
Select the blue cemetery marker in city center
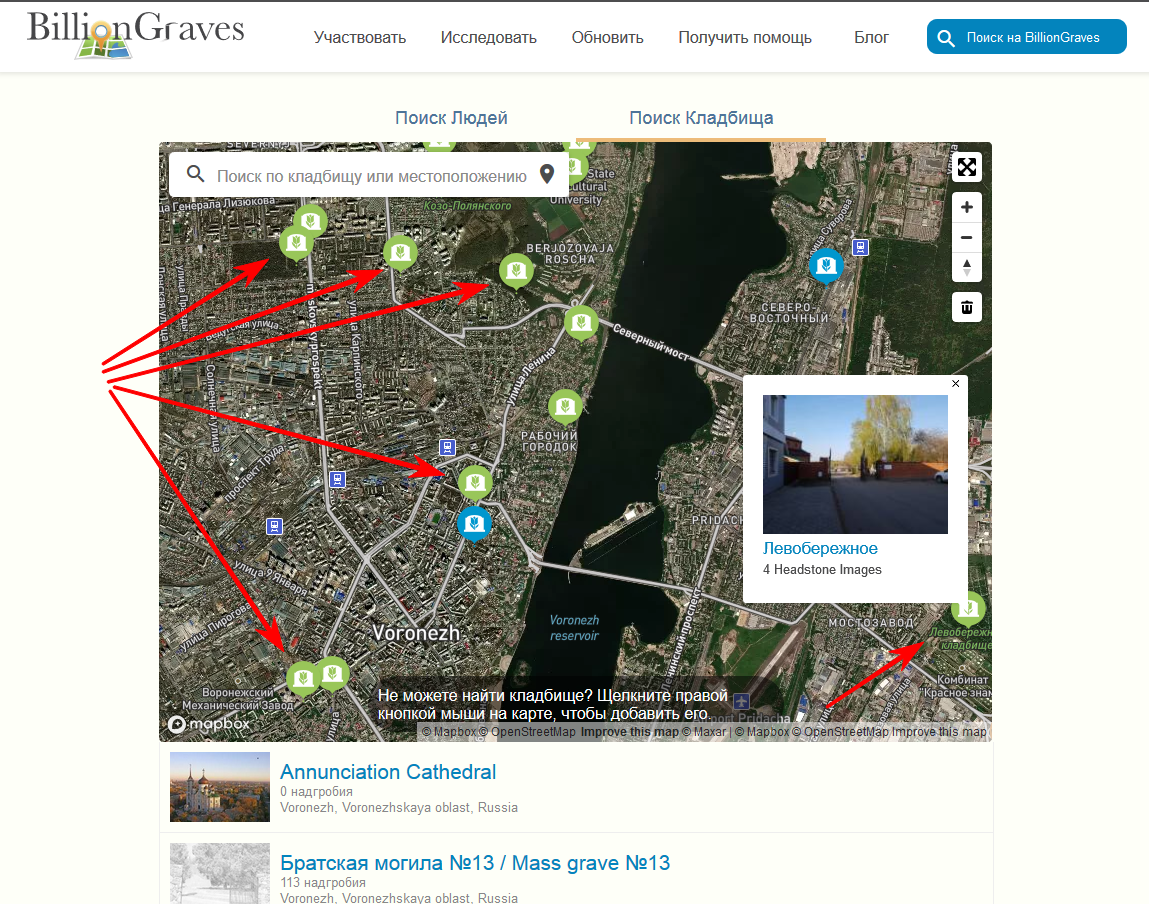tap(474, 525)
